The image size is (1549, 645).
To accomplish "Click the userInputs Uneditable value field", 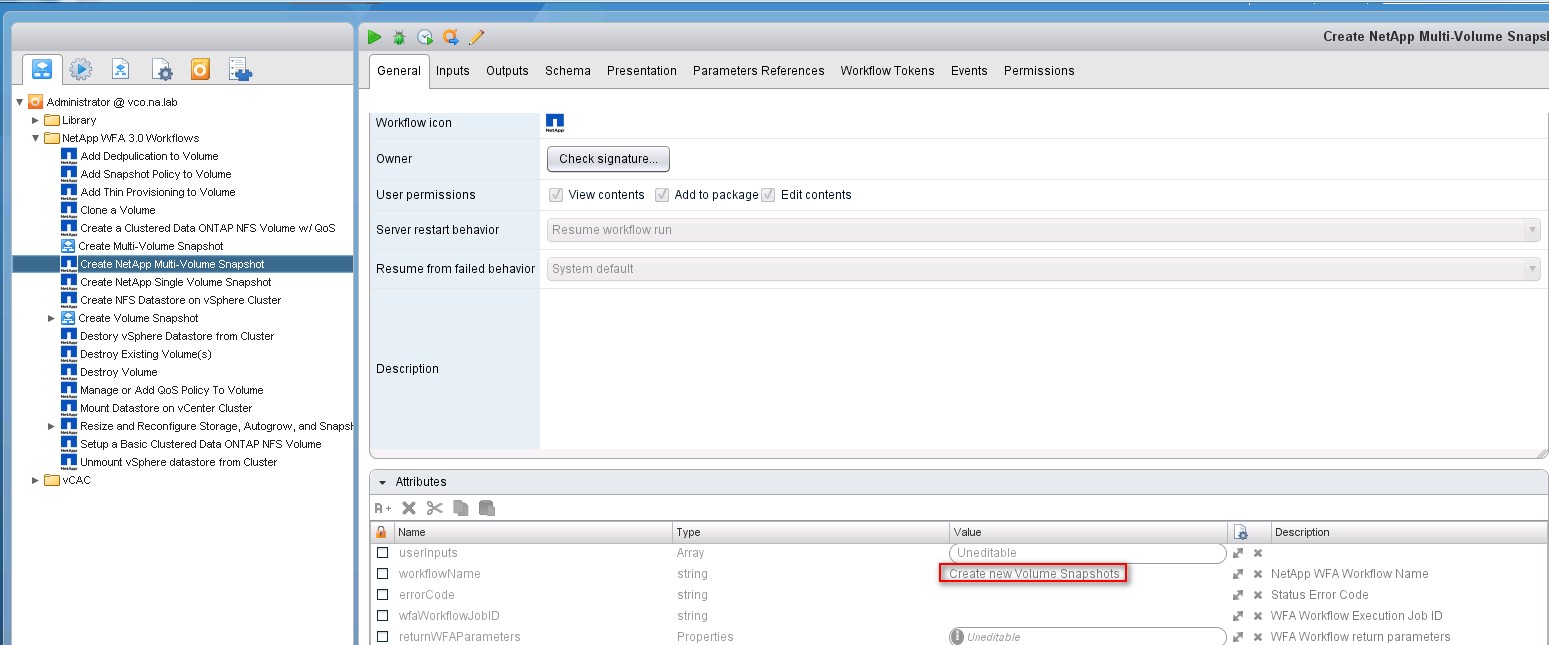I will tap(1087, 553).
